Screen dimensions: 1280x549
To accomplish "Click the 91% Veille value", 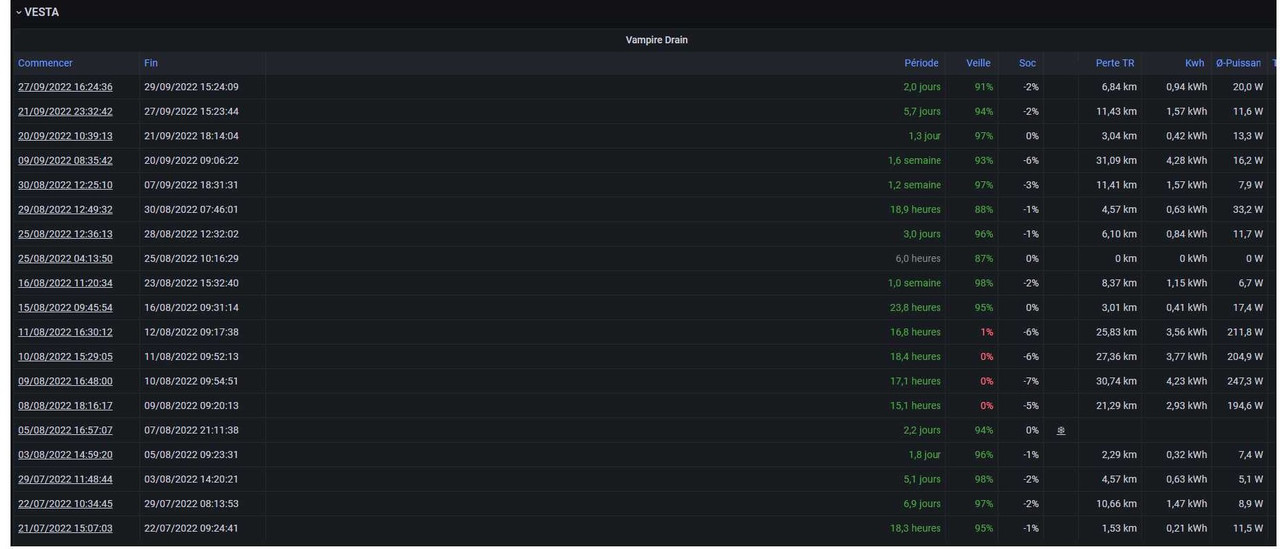I will coord(984,87).
